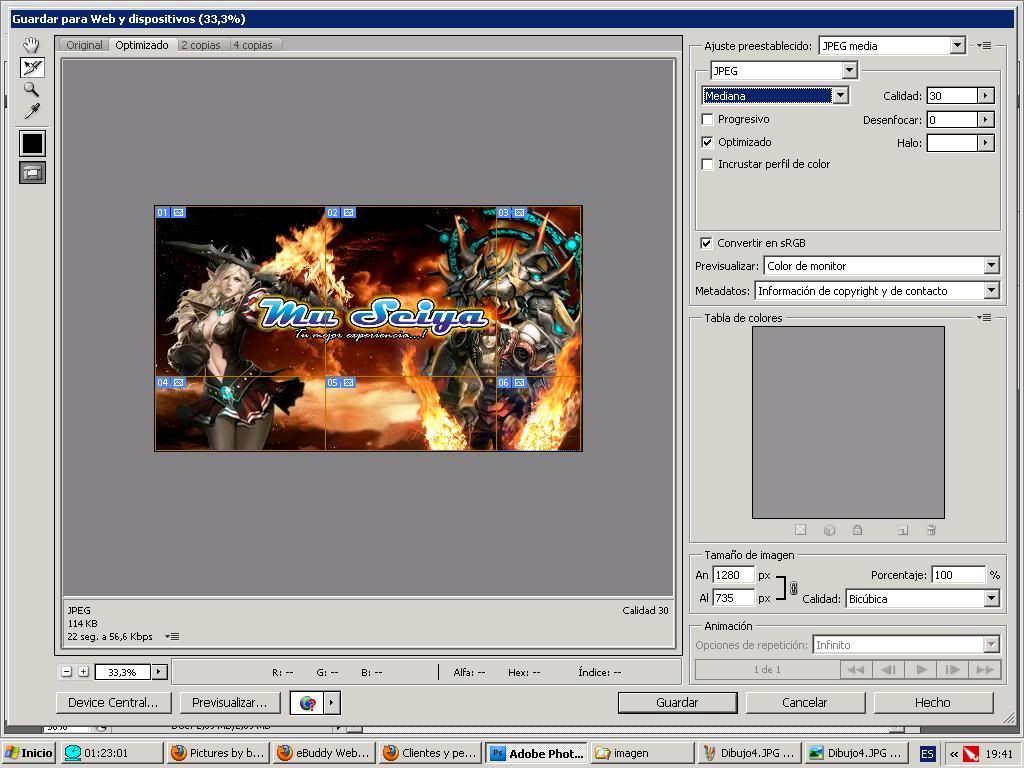Enable Incrustar perfil de color checkbox
1024x768 pixels.
pyautogui.click(x=707, y=164)
